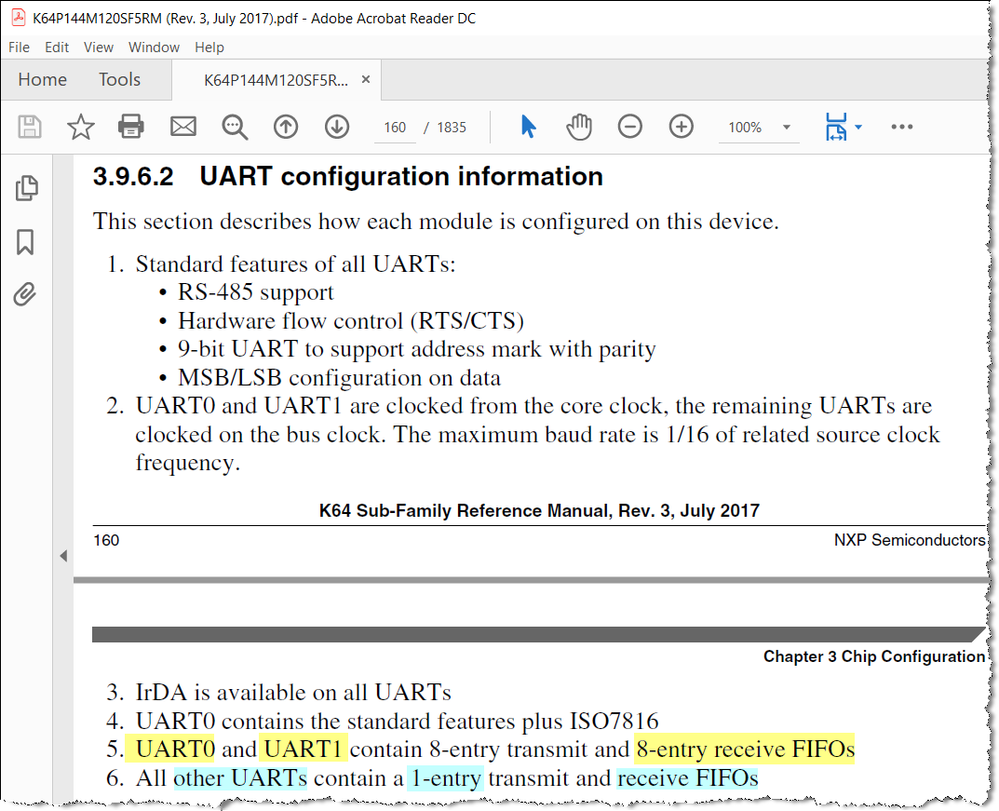Click "Chapter 3 Chip Configuration" header text
Image resolution: width=999 pixels, height=811 pixels.
click(x=874, y=656)
